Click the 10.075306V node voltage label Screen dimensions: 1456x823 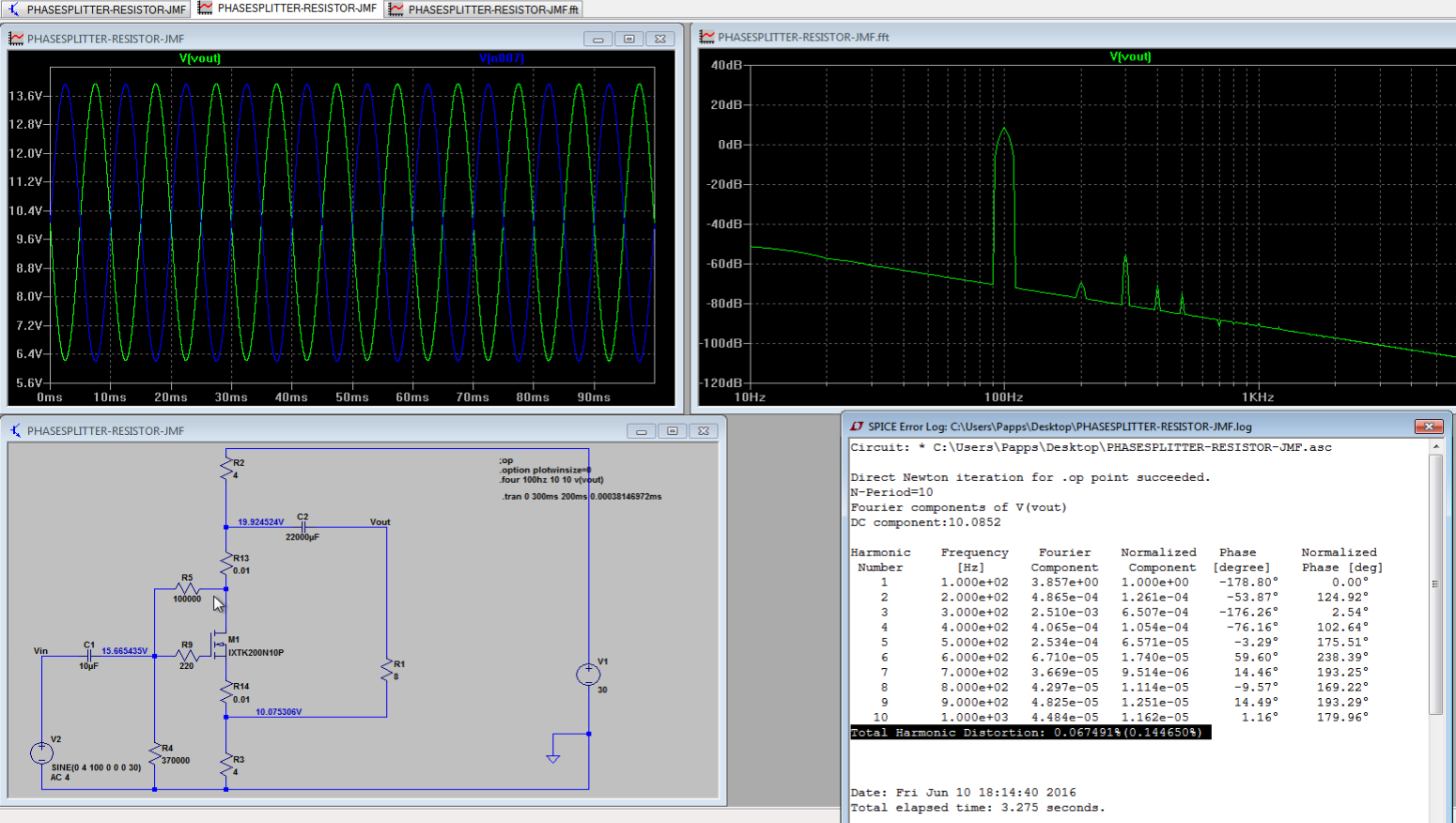click(279, 712)
